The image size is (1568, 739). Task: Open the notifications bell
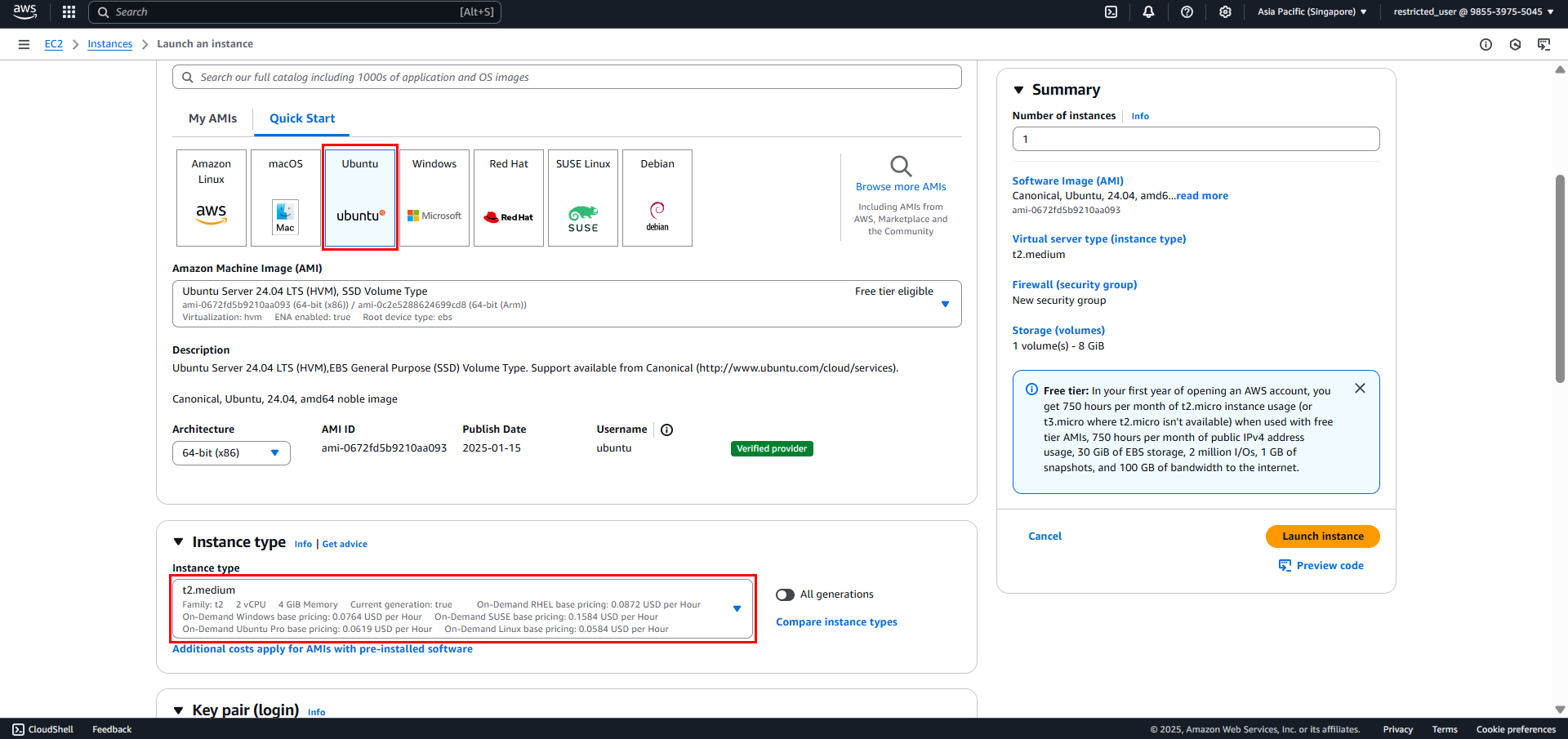pos(1148,12)
